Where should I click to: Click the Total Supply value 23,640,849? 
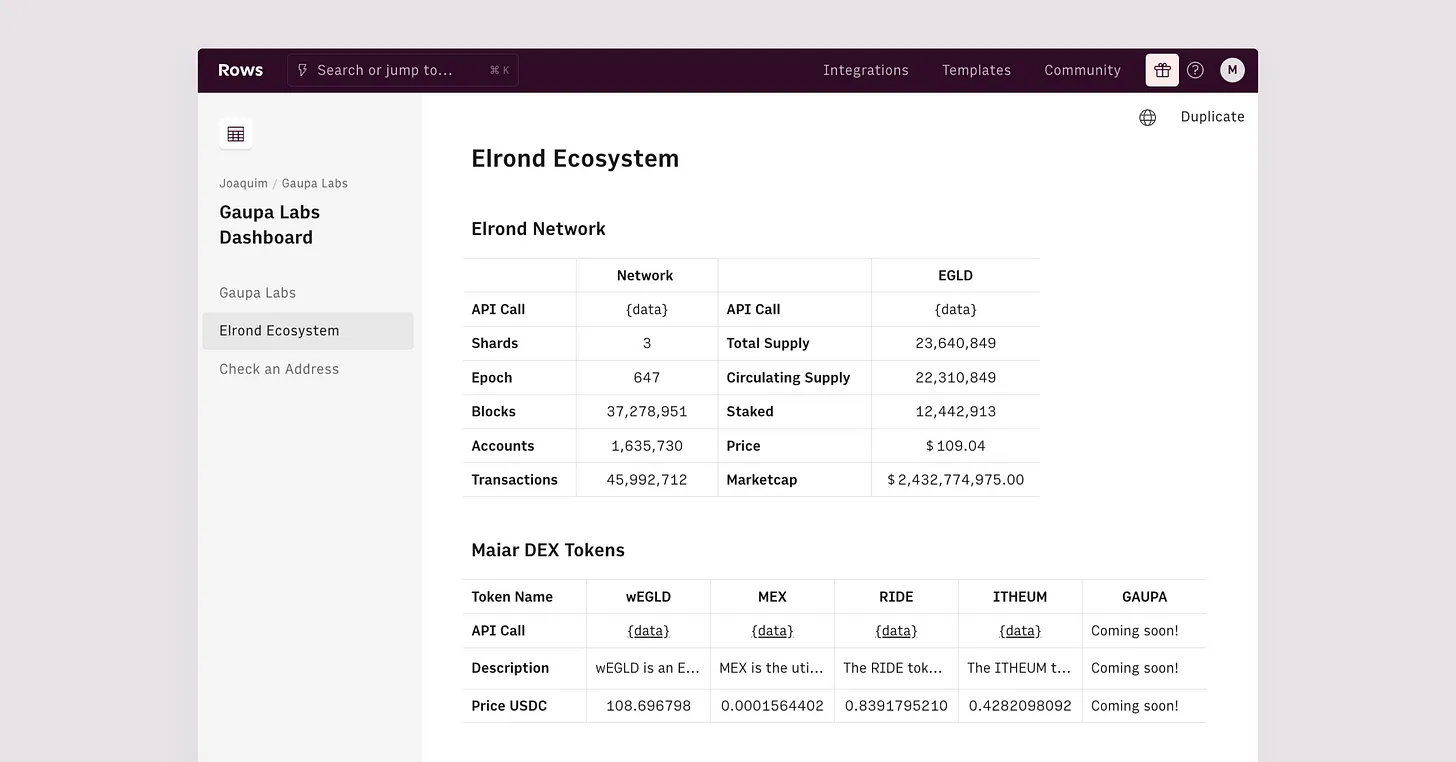956,344
